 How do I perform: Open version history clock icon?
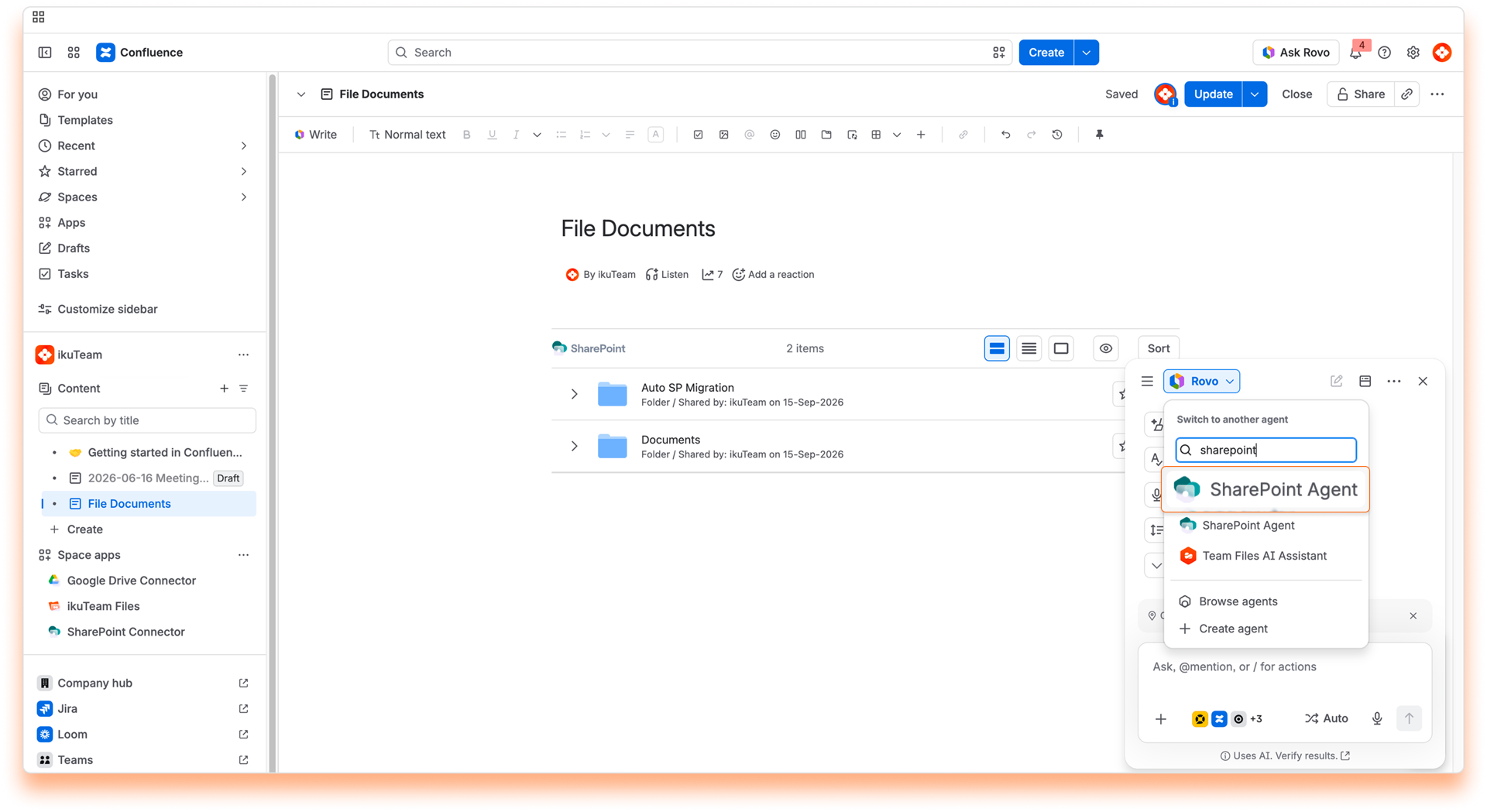pyautogui.click(x=1057, y=135)
